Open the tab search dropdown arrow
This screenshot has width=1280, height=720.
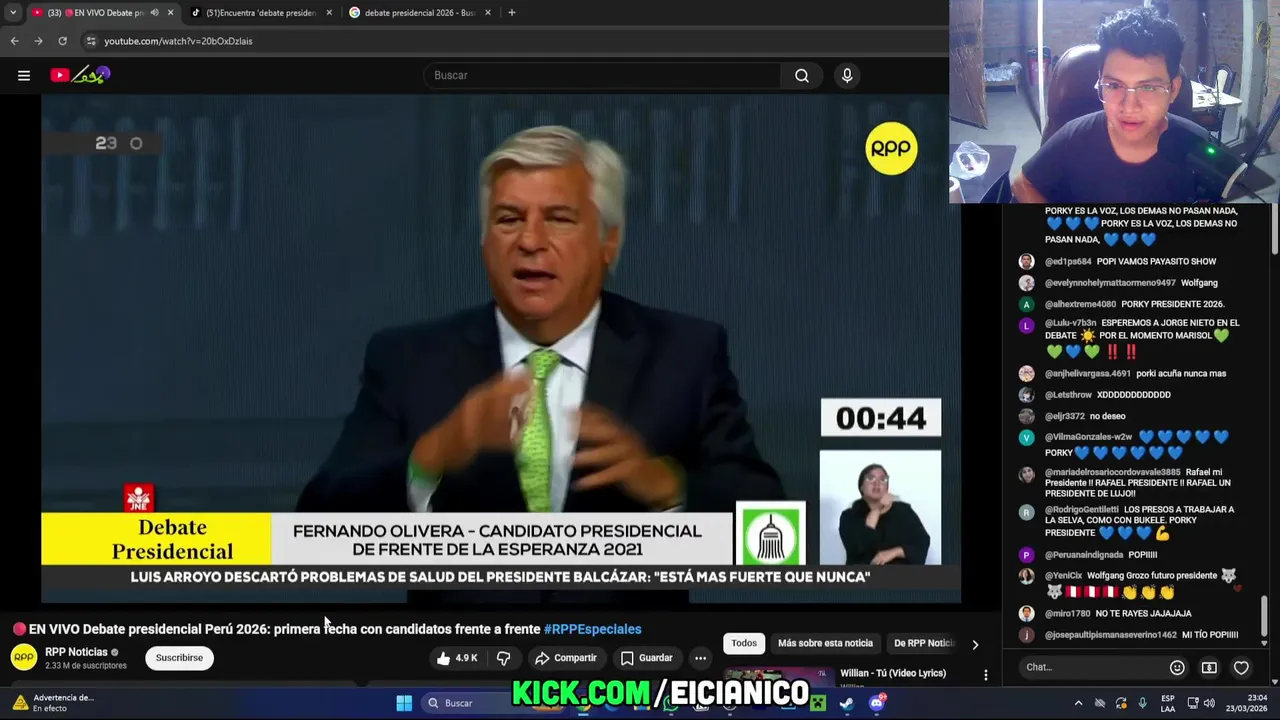tap(12, 12)
